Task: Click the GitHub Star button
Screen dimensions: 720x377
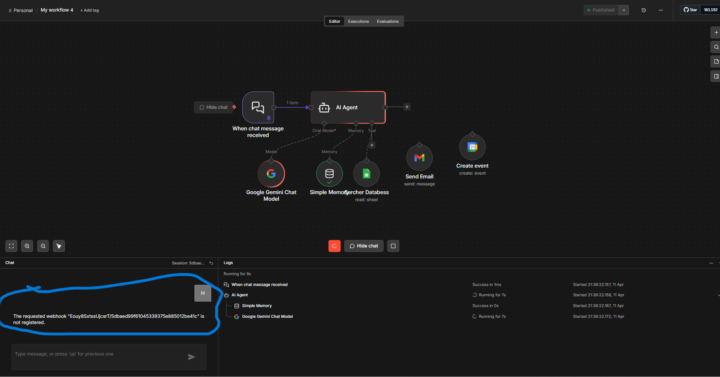Action: pyautogui.click(x=690, y=10)
